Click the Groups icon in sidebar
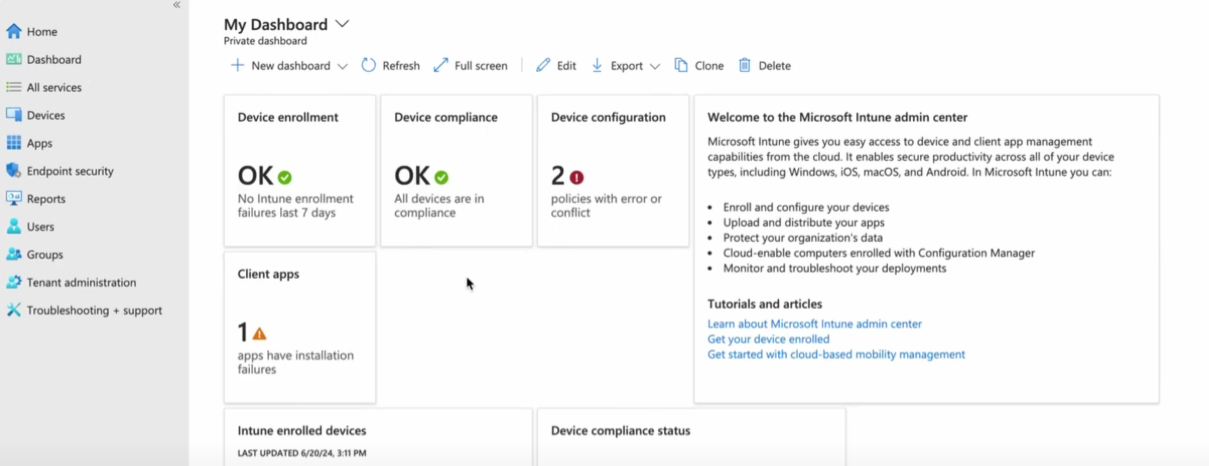The height and width of the screenshot is (466, 1209). tap(14, 255)
